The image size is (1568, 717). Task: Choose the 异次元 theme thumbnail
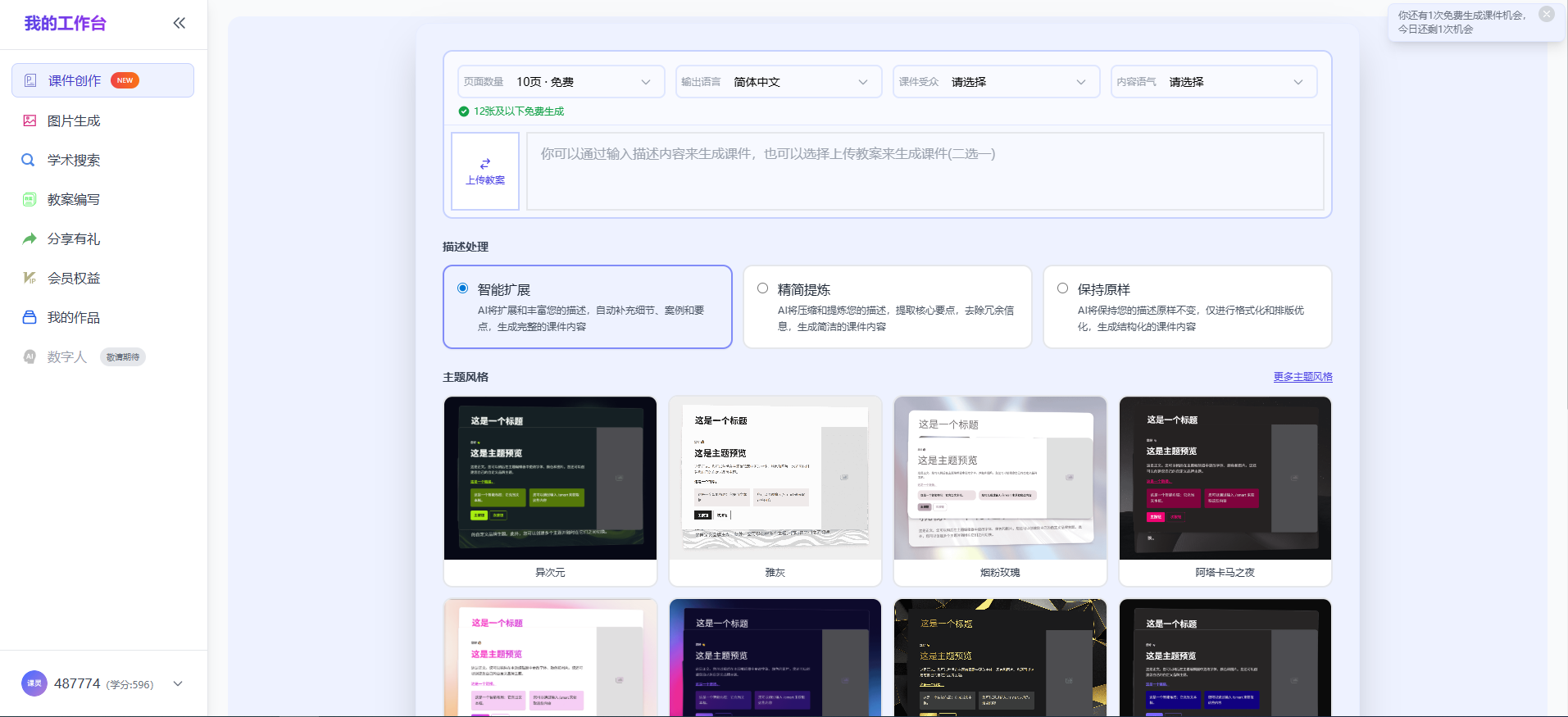click(x=550, y=479)
